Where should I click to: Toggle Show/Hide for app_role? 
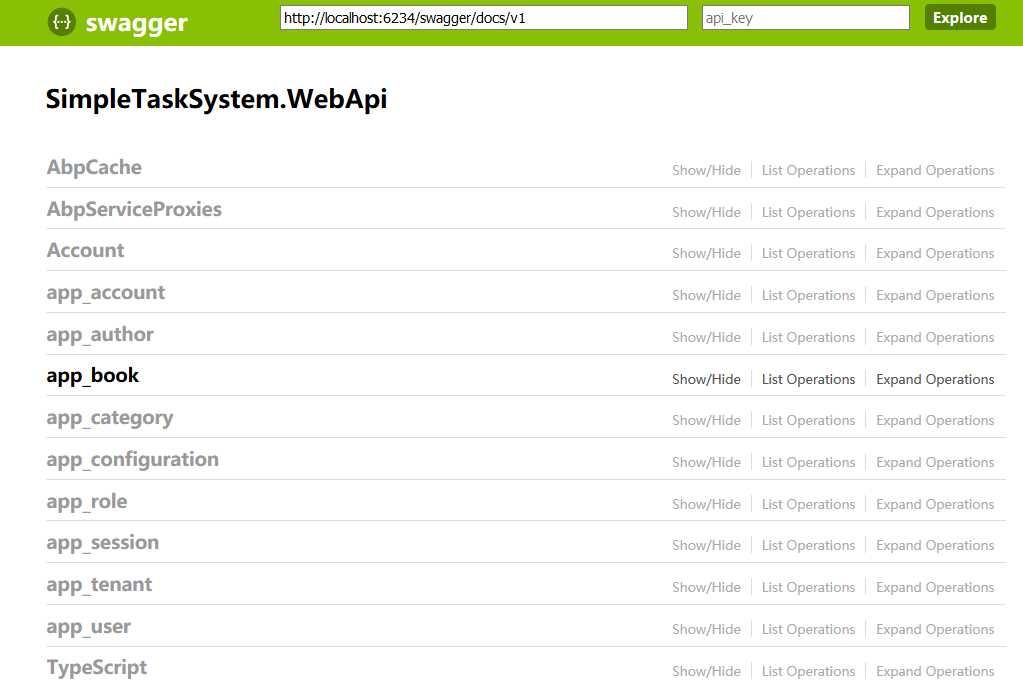pos(707,504)
